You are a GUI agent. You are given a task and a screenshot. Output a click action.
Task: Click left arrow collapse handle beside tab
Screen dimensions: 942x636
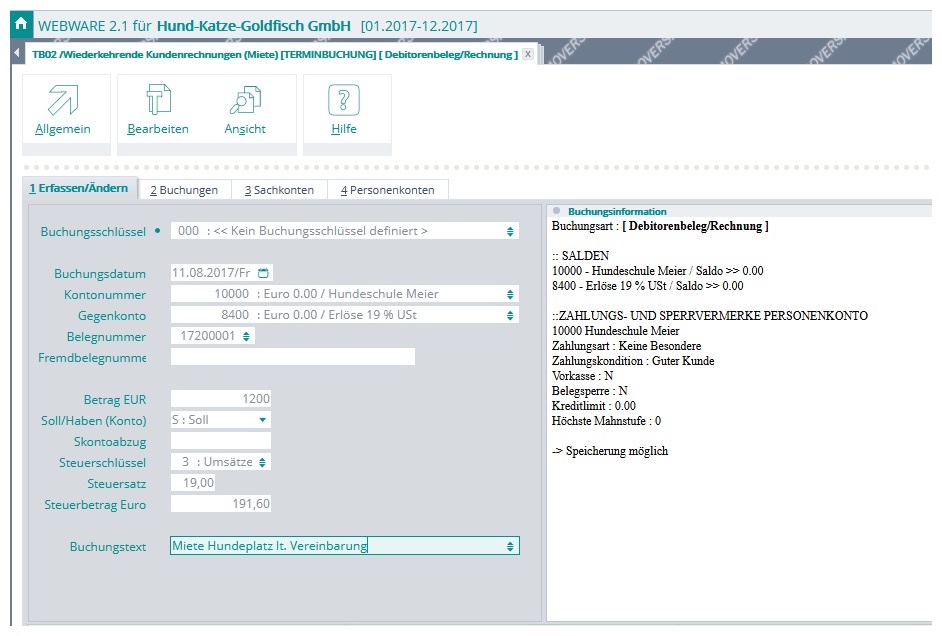17,54
